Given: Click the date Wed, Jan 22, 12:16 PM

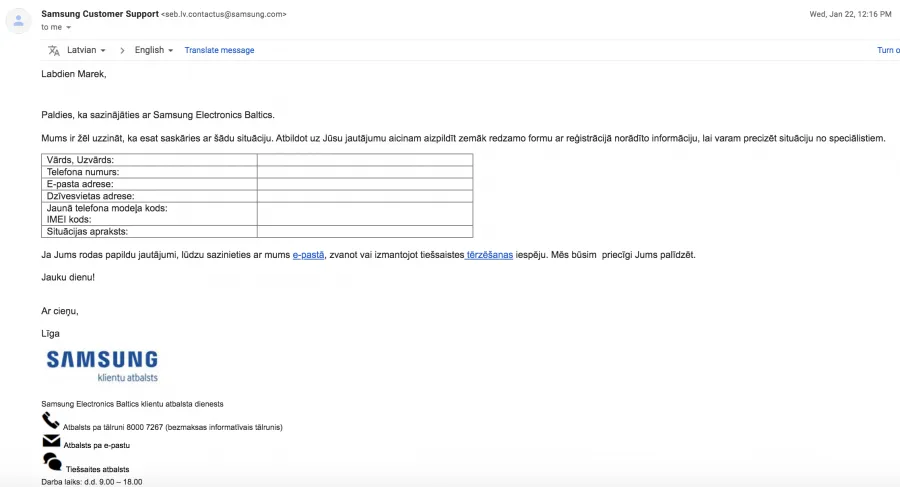Looking at the screenshot, I should [x=850, y=14].
